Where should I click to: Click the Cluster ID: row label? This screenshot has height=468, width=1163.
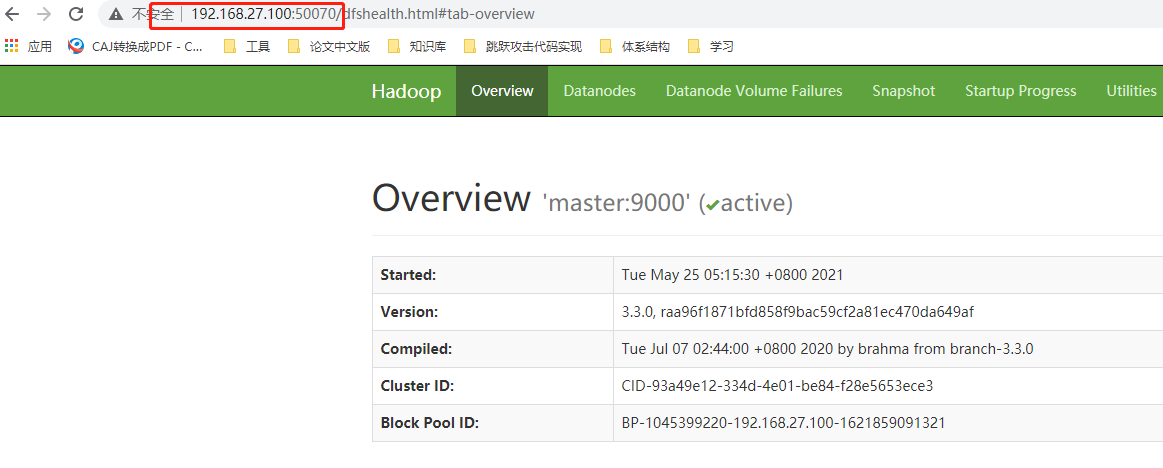coord(417,386)
